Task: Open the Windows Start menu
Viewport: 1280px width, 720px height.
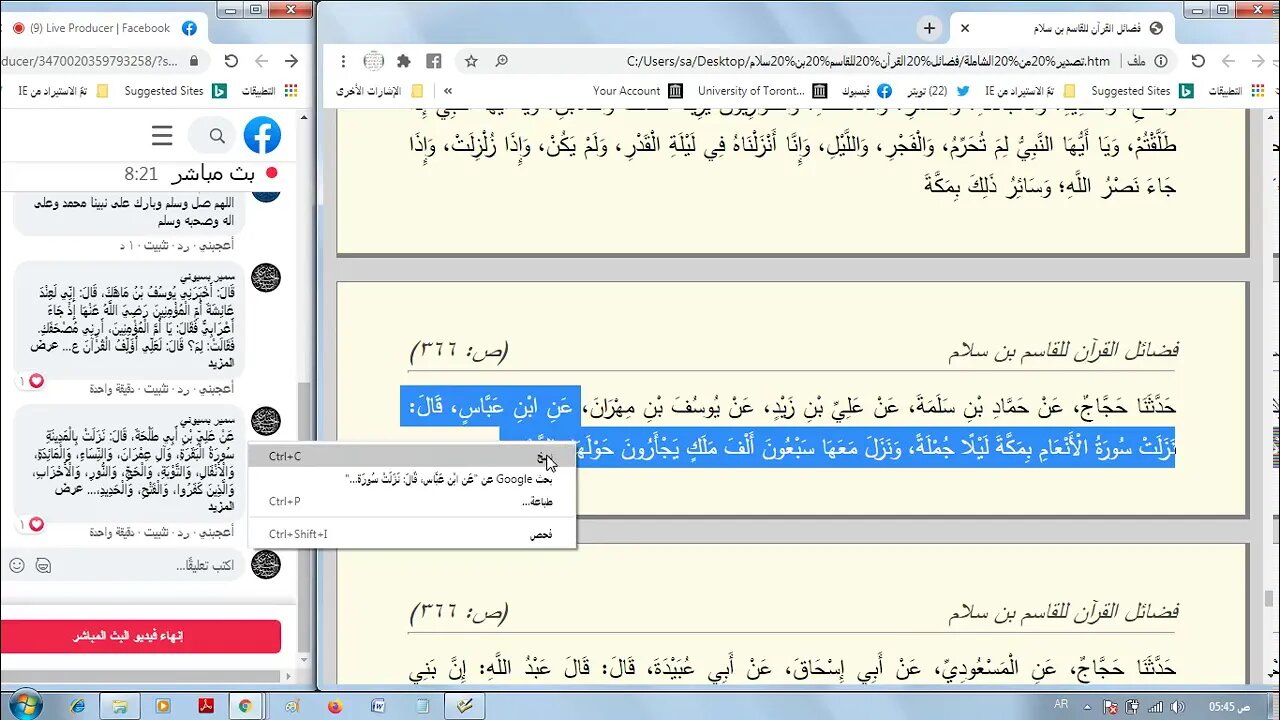Action: pos(23,705)
